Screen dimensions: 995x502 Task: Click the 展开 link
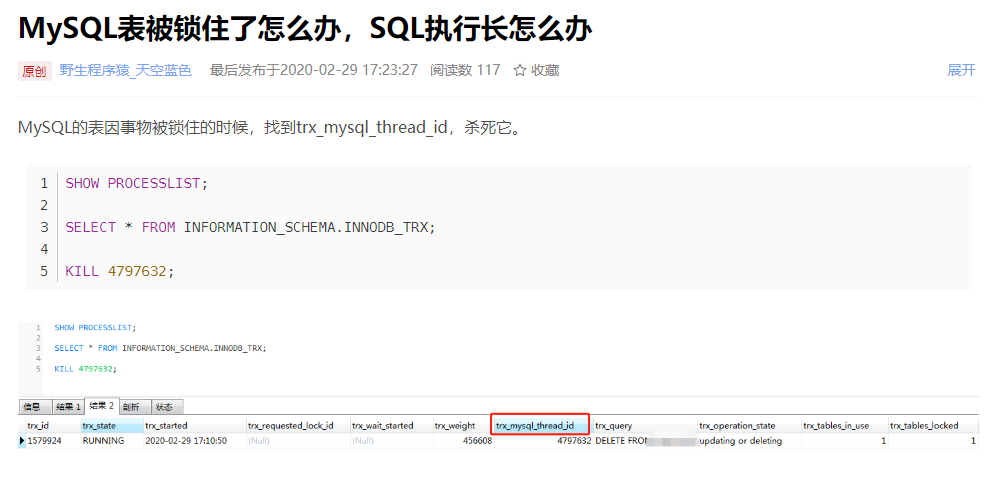(x=961, y=70)
